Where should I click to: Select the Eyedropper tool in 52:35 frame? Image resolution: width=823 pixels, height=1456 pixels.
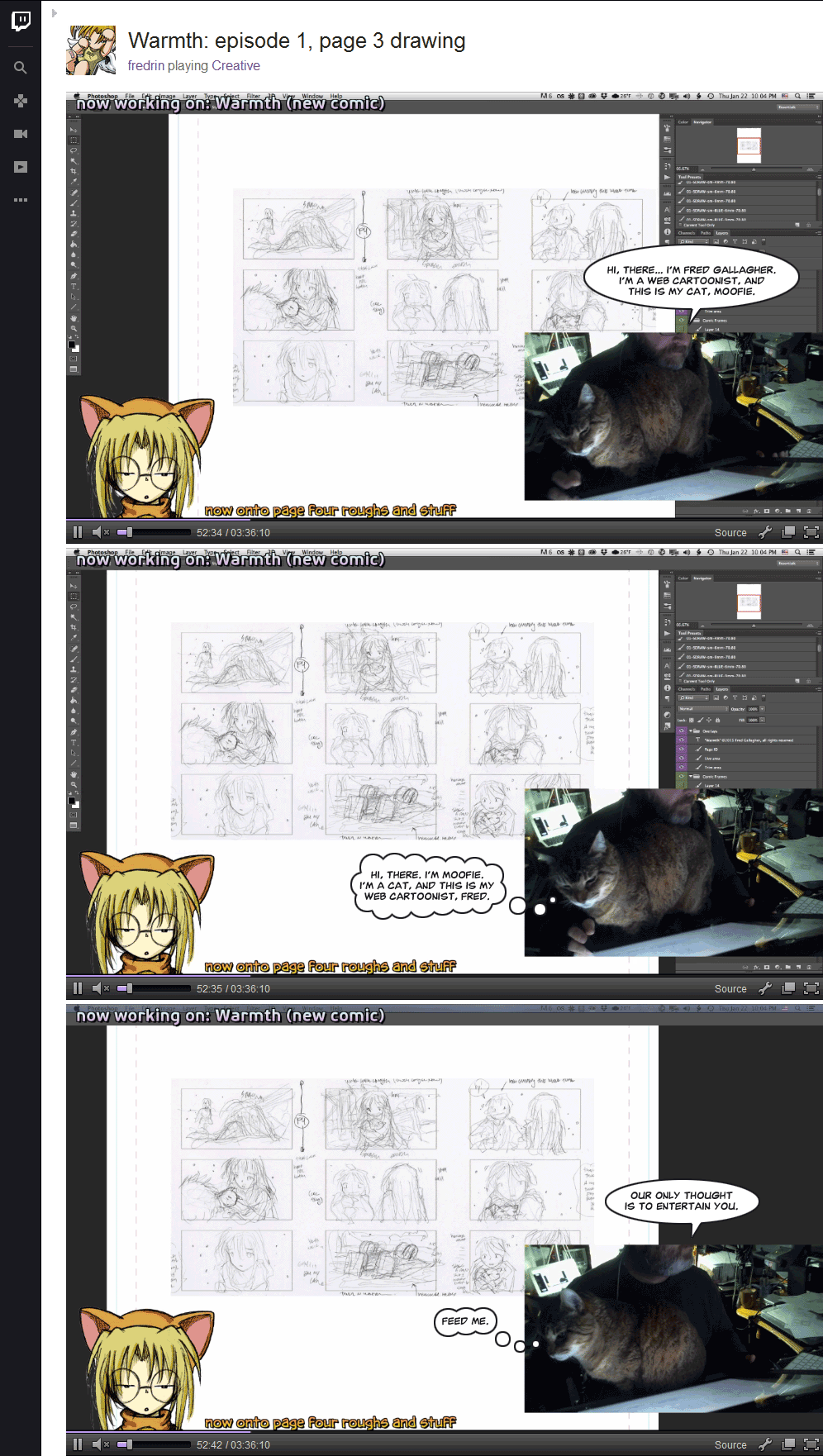point(74,637)
